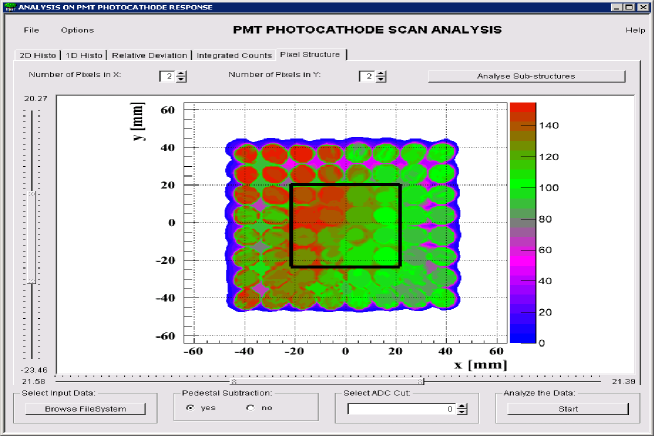Screen dimensions: 654x436
Task: Open the Help menu
Action: (x=635, y=30)
